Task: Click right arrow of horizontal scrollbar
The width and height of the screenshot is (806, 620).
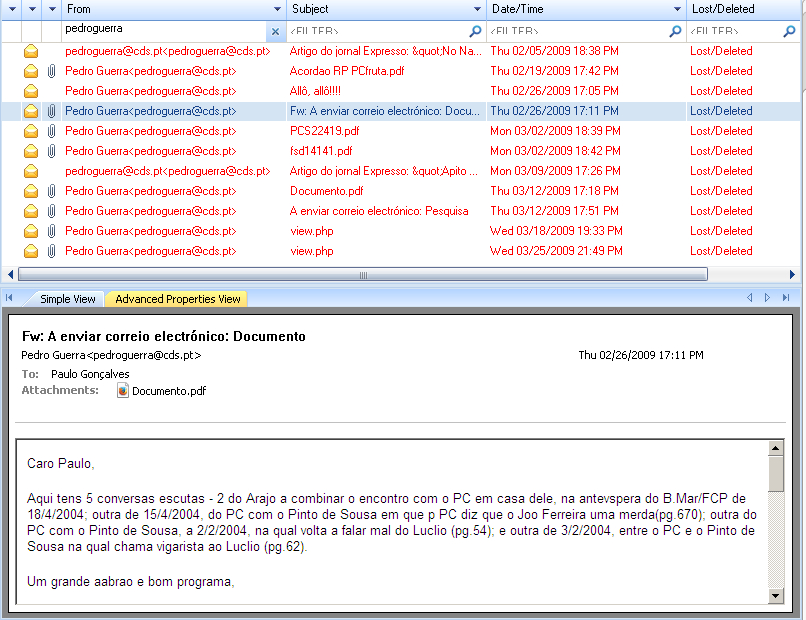Action: pos(792,275)
